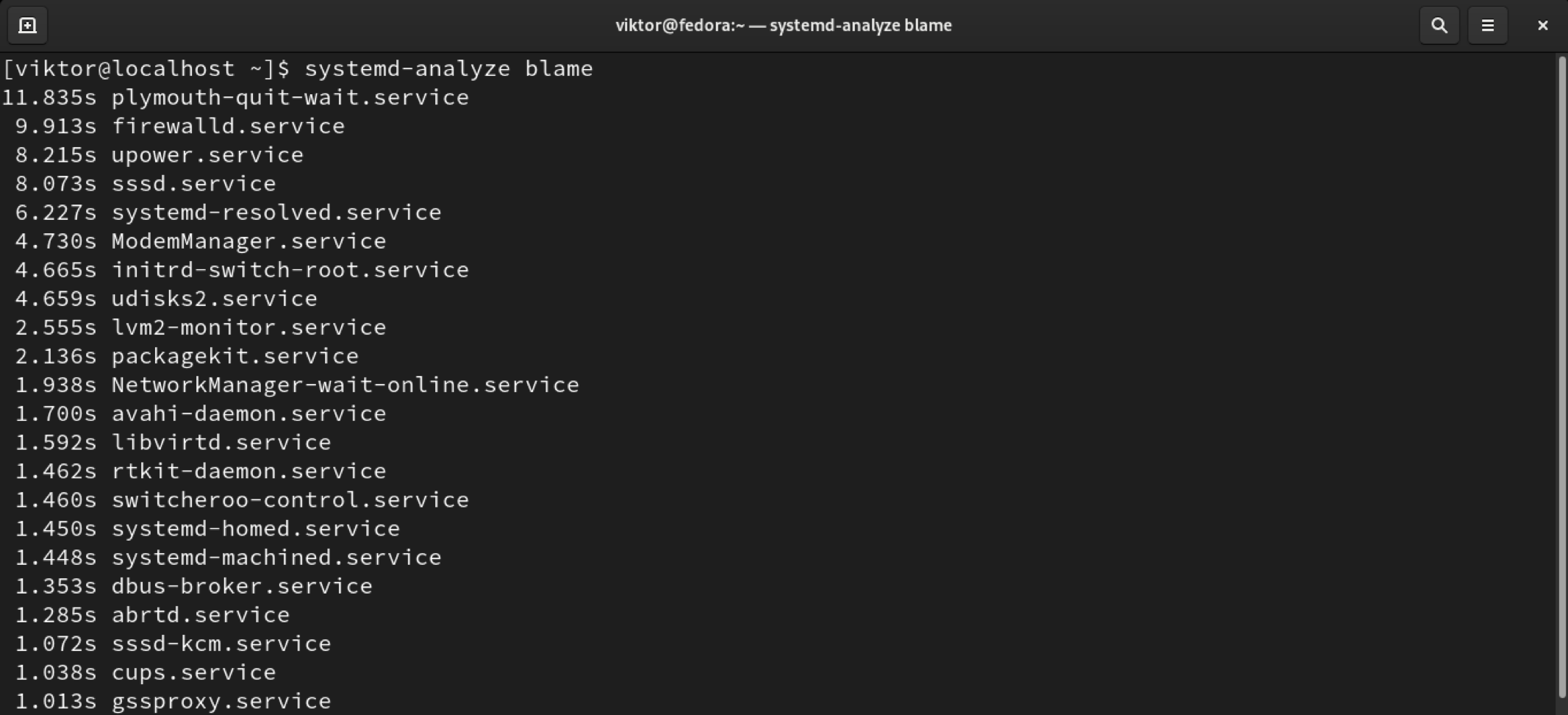1568x715 pixels.
Task: Click the window title 'systemd-analyze blame'
Action: (783, 26)
